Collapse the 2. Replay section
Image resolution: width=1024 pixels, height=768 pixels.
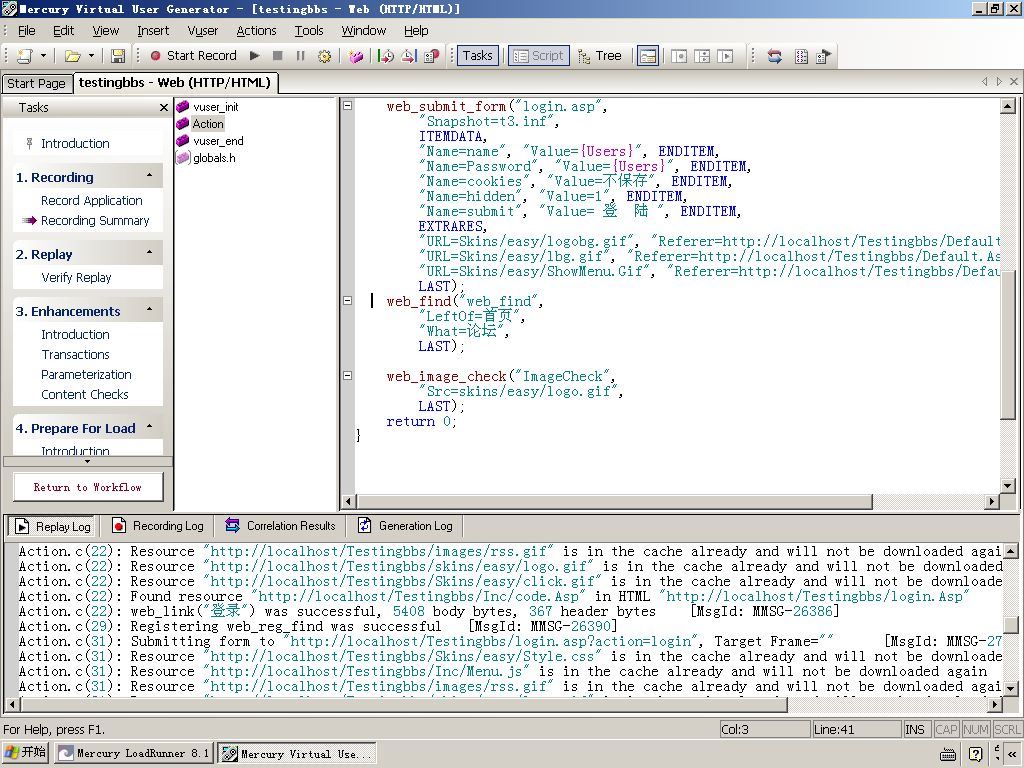coord(150,253)
